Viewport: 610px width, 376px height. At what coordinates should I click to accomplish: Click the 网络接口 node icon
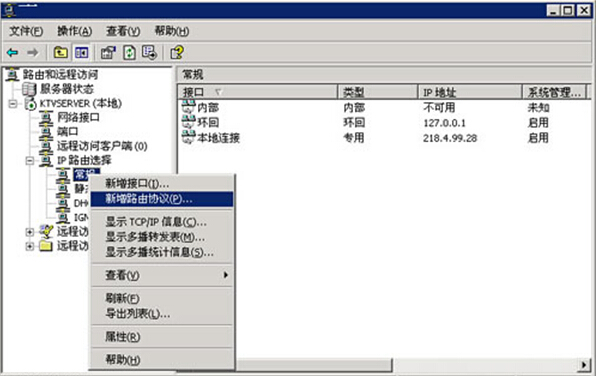(46, 117)
